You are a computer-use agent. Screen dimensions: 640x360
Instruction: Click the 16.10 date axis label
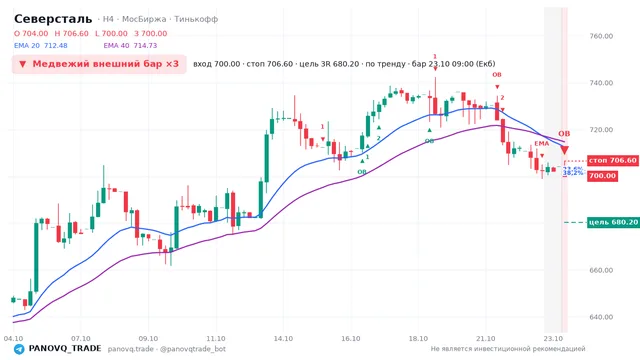tap(351, 339)
